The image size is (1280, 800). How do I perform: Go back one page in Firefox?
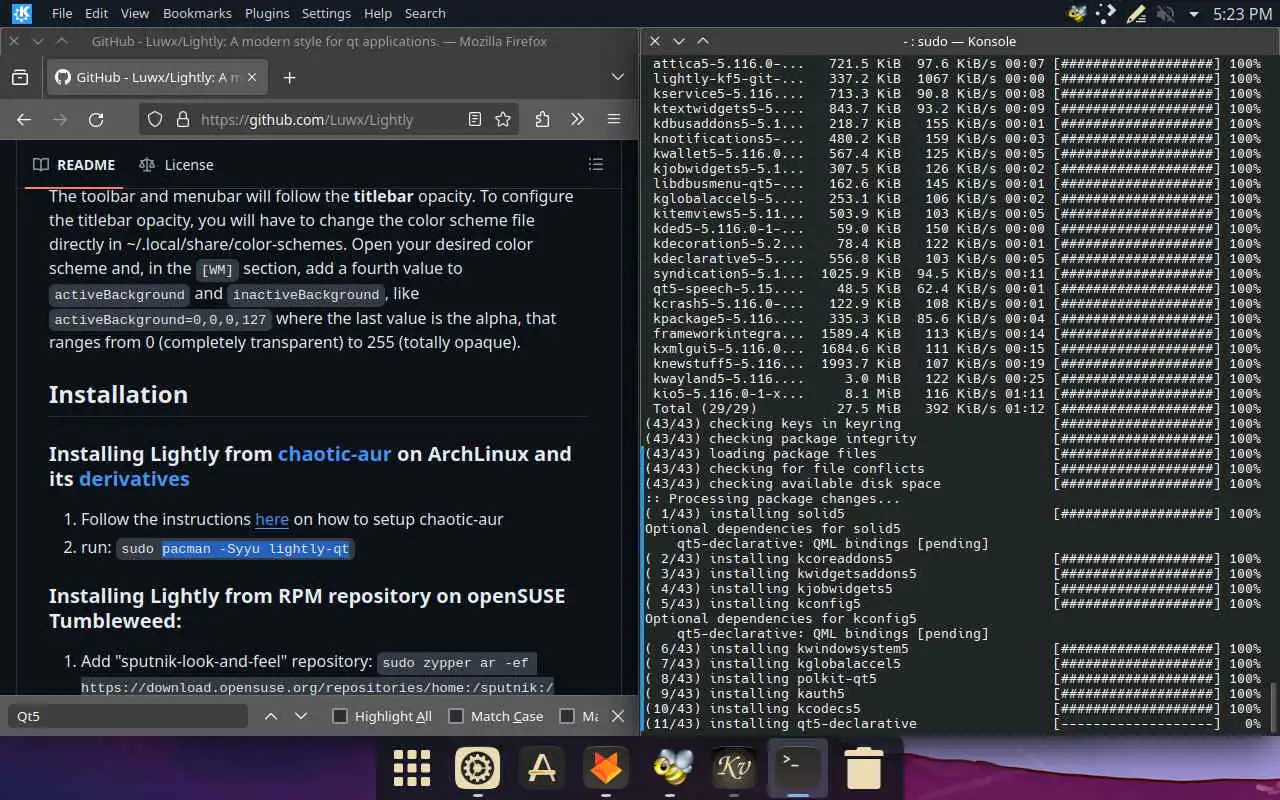coord(24,119)
